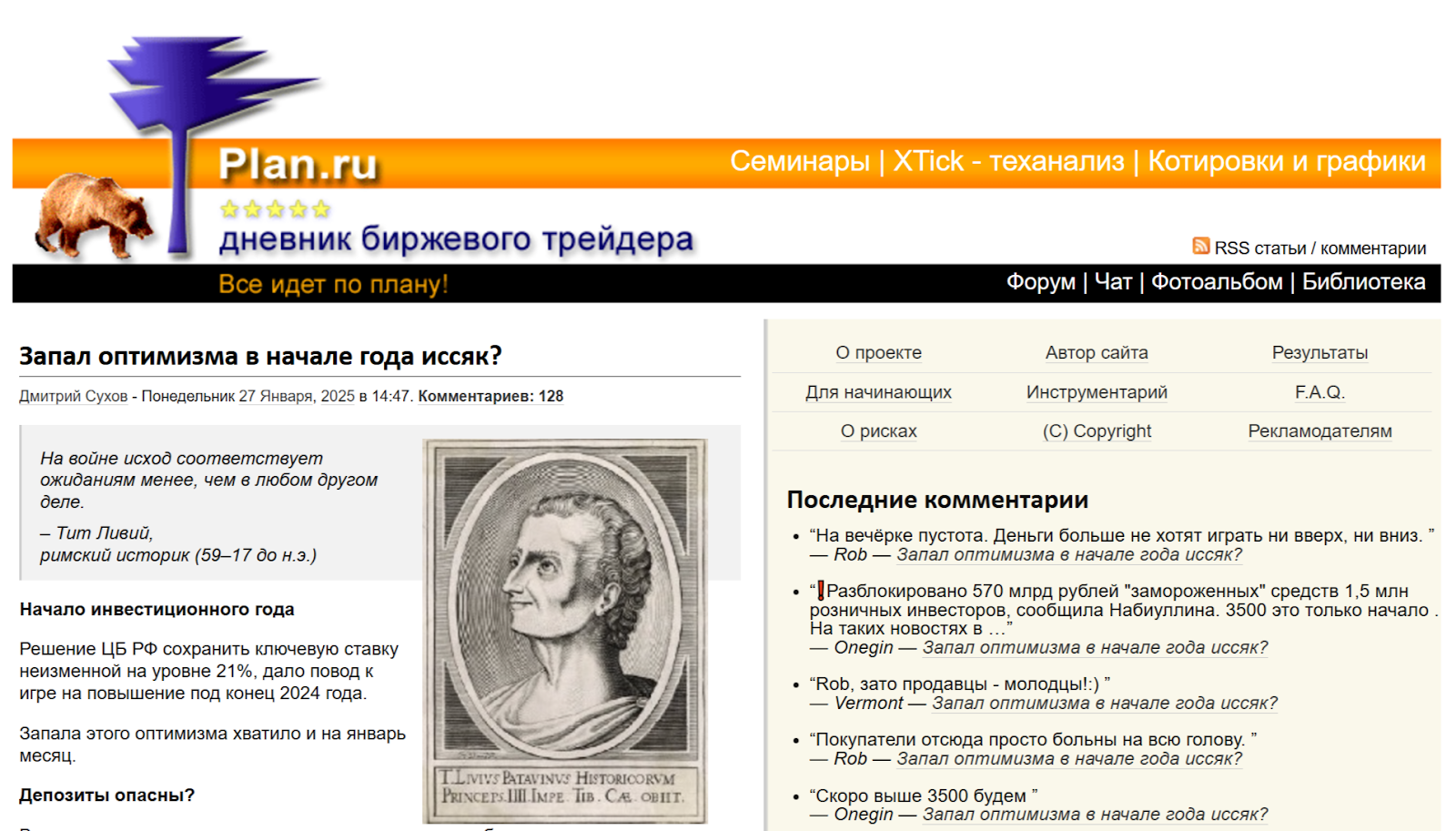Open article link under Rob's 'На вечёрке пустота' comment

point(1068,554)
